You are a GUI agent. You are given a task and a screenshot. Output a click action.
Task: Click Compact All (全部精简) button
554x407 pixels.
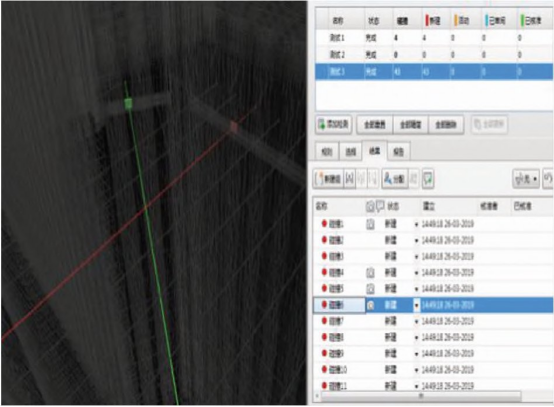point(411,124)
